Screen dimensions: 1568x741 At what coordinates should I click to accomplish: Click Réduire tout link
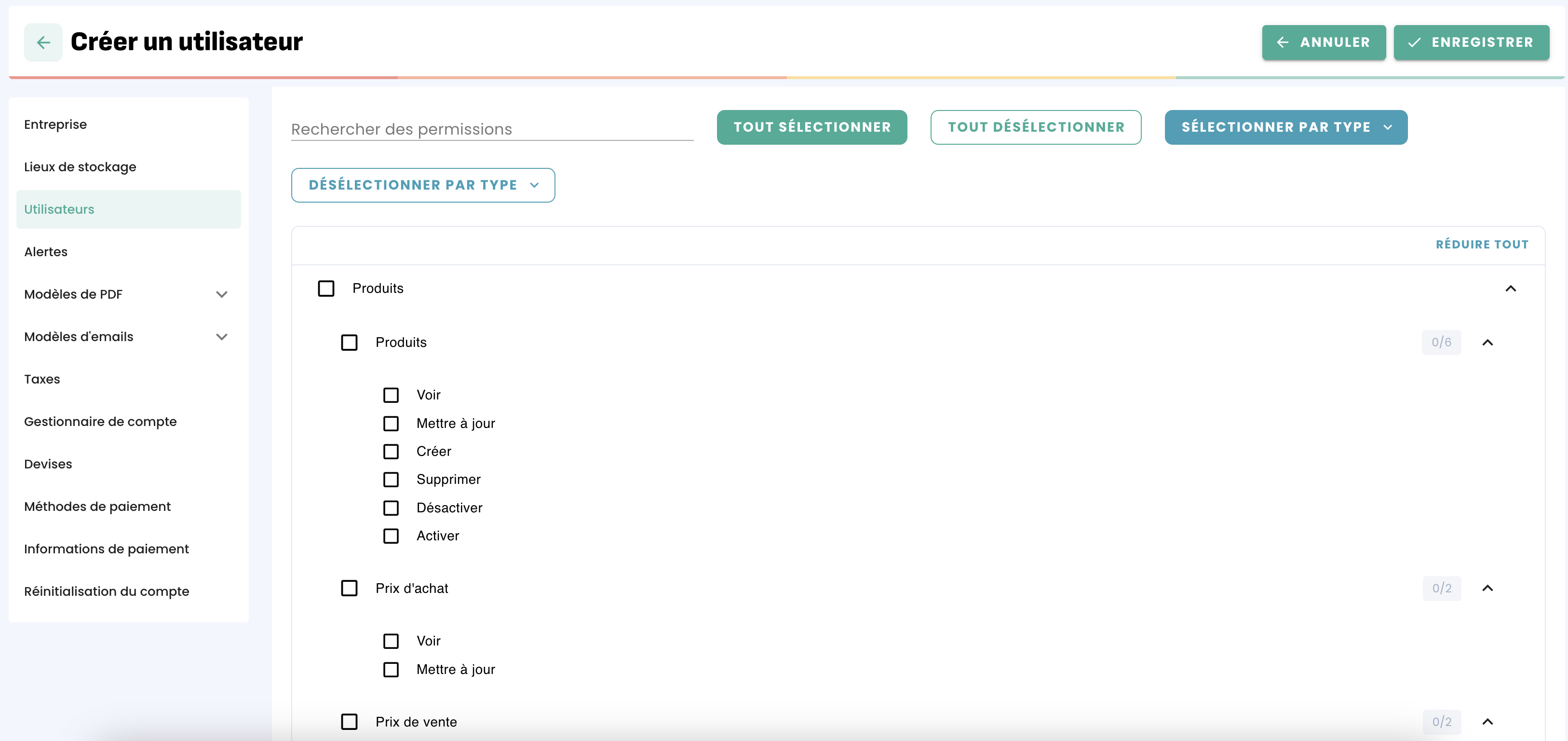click(x=1482, y=244)
